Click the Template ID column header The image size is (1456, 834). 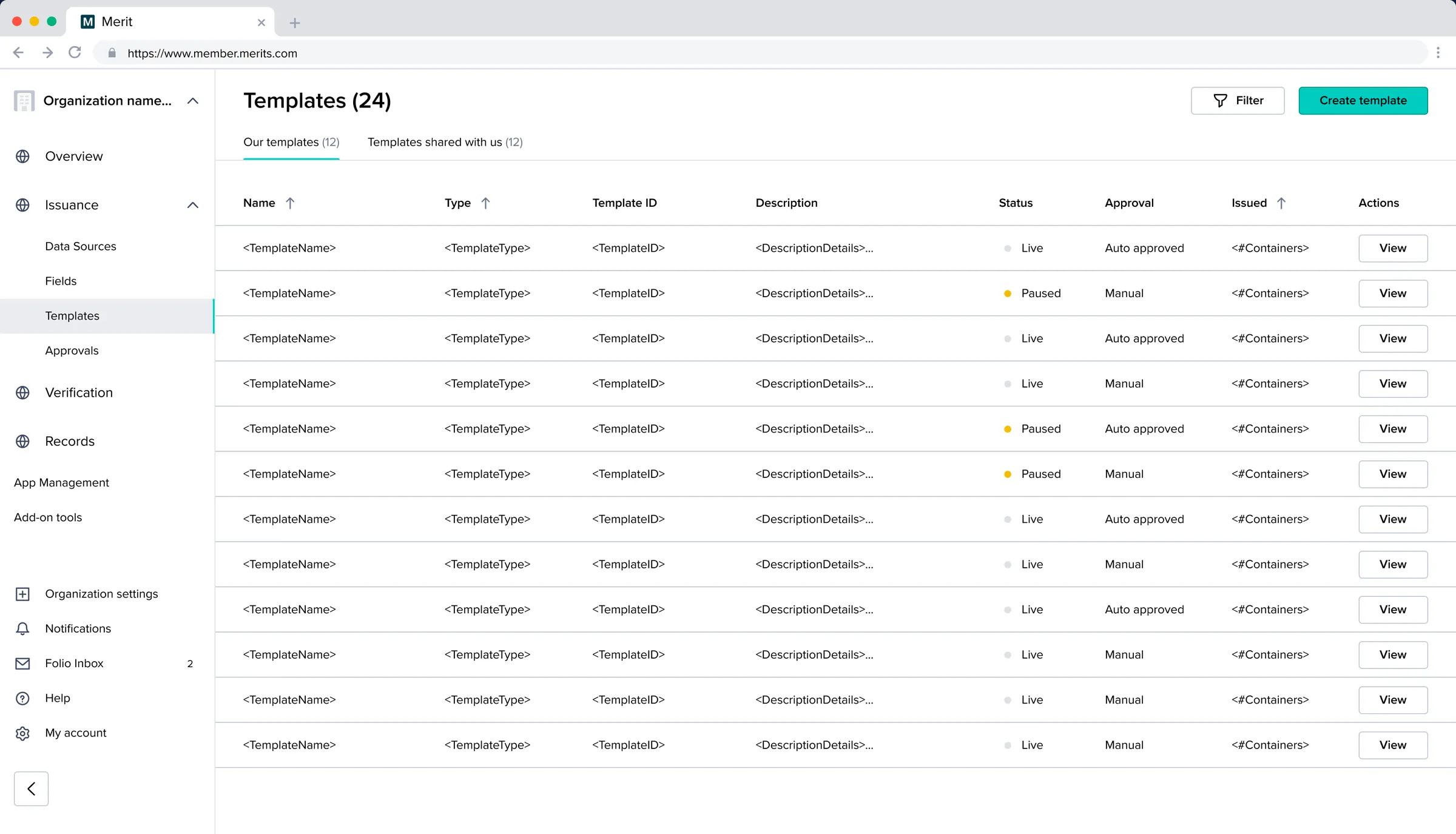click(x=624, y=203)
